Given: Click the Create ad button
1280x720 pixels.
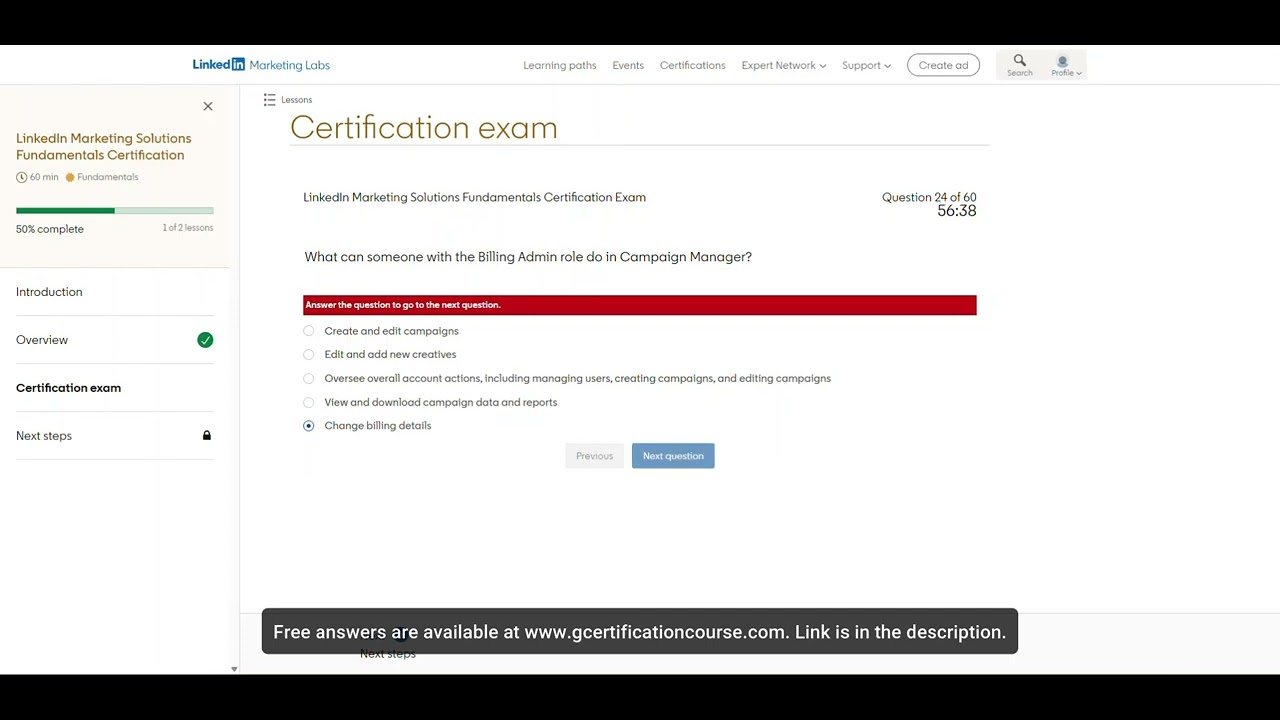Looking at the screenshot, I should (x=943, y=65).
